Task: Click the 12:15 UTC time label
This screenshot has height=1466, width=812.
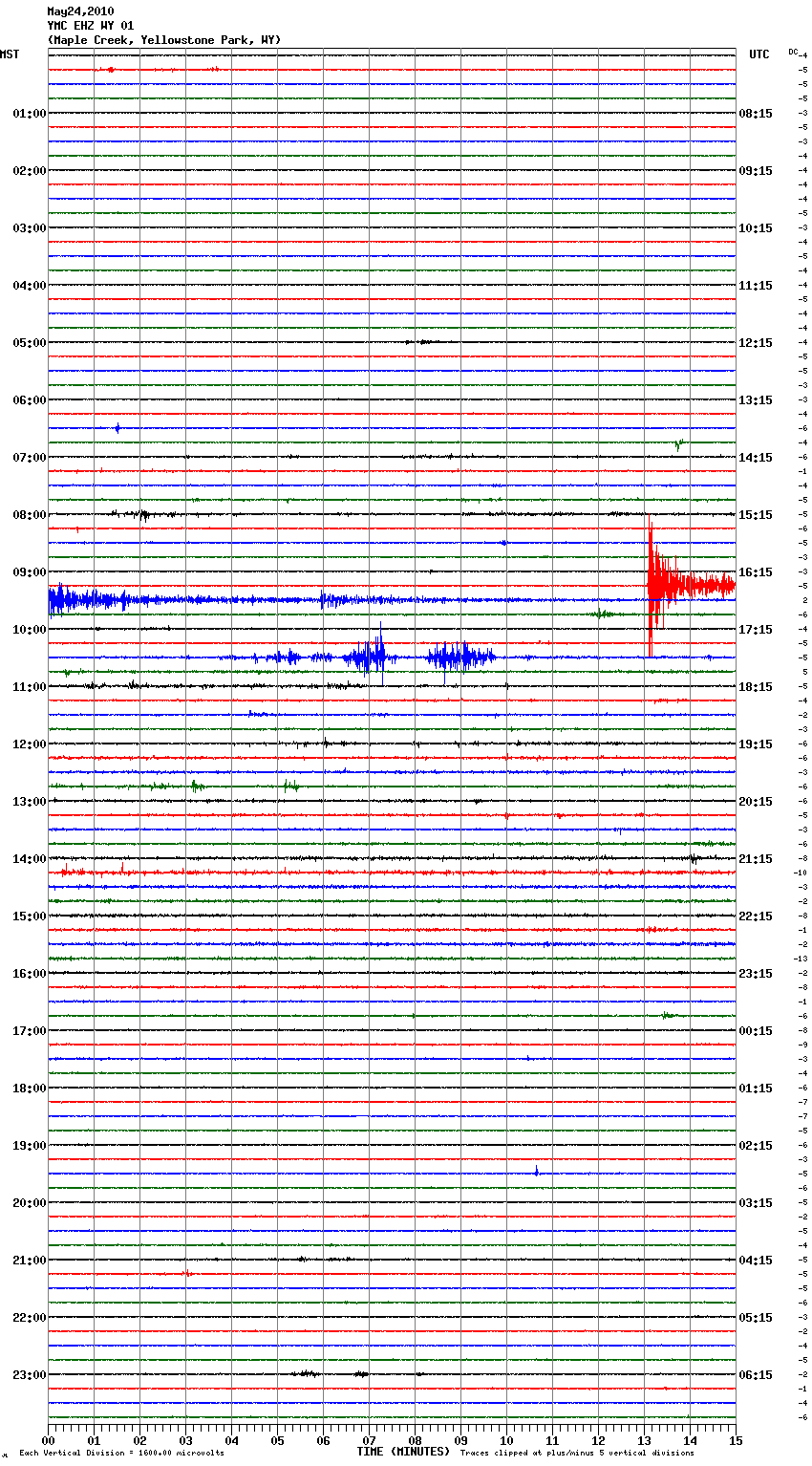Action: coord(756,343)
